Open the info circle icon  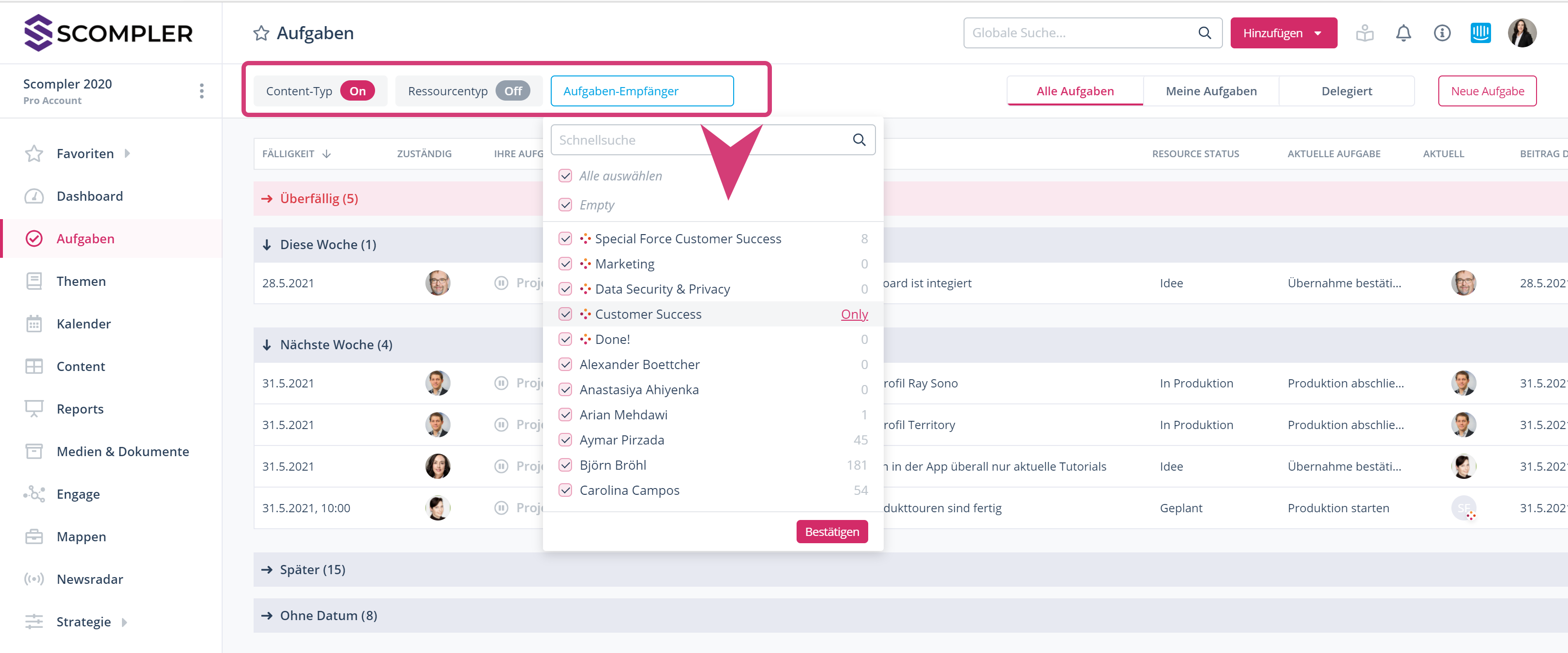coord(1442,33)
